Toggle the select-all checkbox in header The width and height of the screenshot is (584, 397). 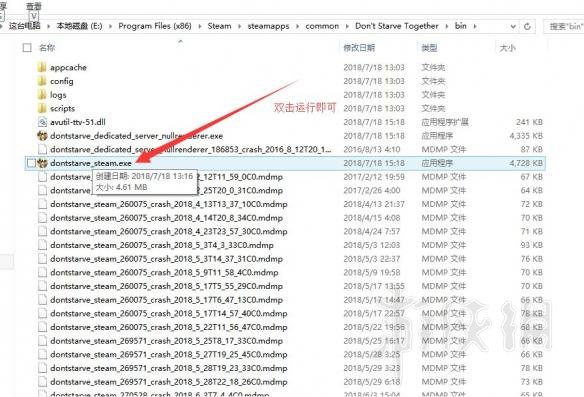(x=27, y=48)
